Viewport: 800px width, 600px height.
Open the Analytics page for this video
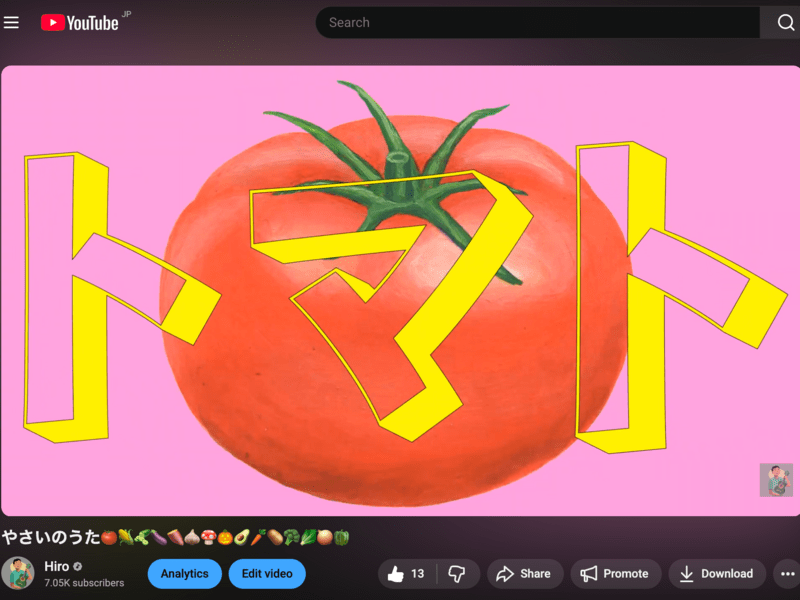point(184,574)
